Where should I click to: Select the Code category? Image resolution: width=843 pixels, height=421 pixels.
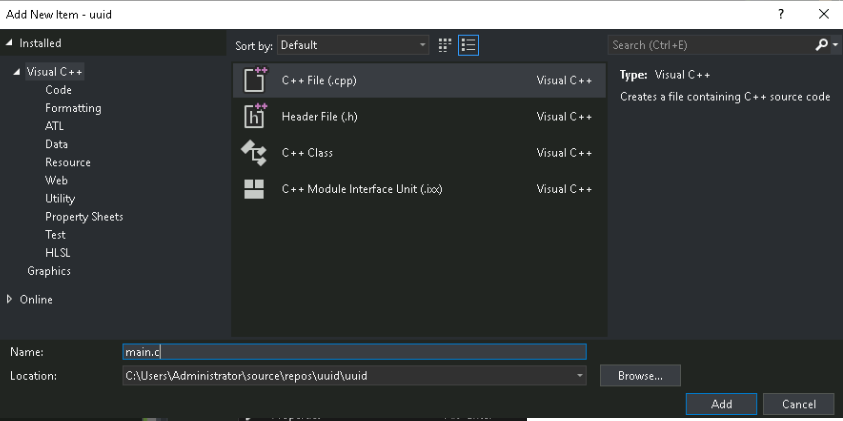[58, 90]
